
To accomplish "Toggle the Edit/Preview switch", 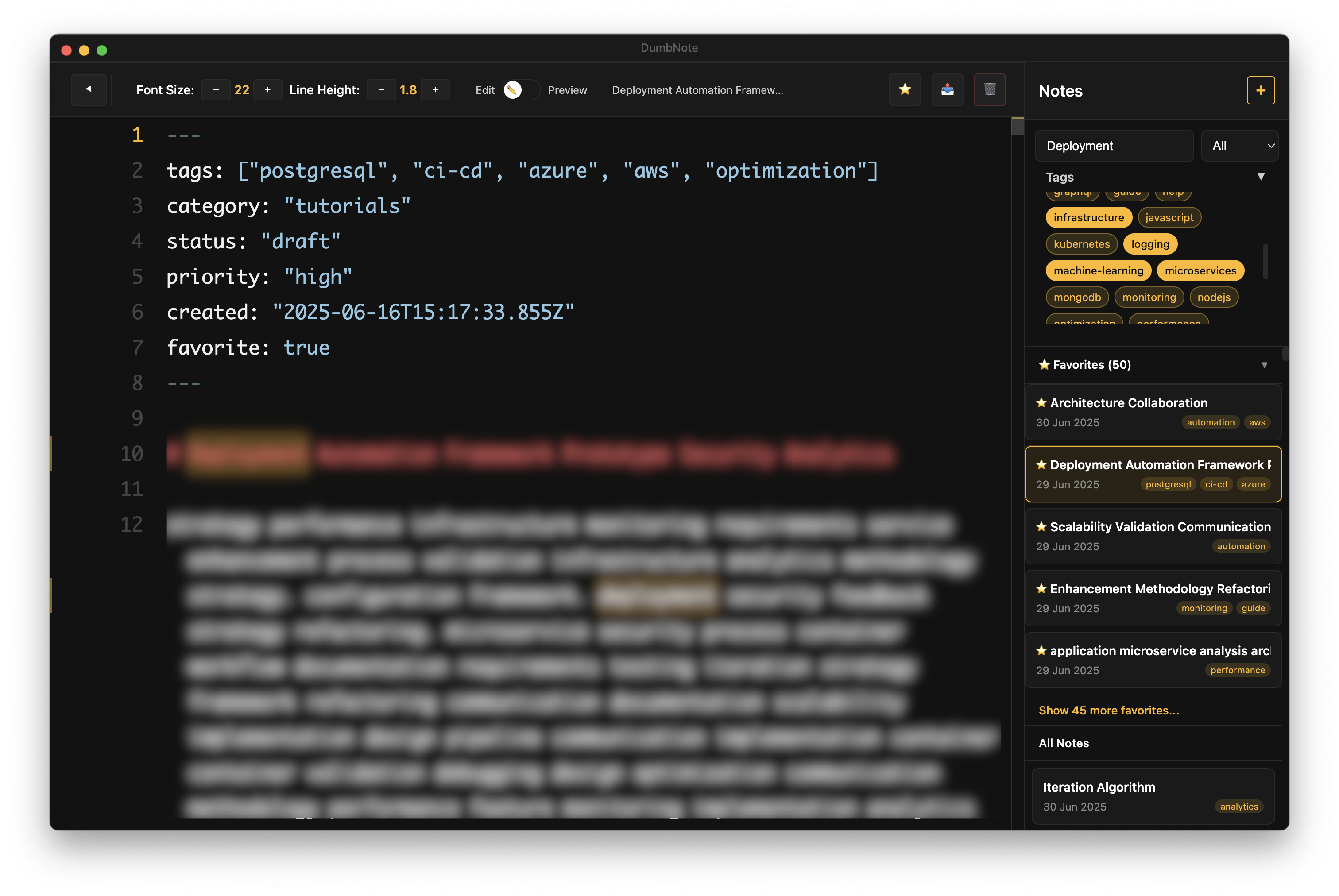I will 521,90.
